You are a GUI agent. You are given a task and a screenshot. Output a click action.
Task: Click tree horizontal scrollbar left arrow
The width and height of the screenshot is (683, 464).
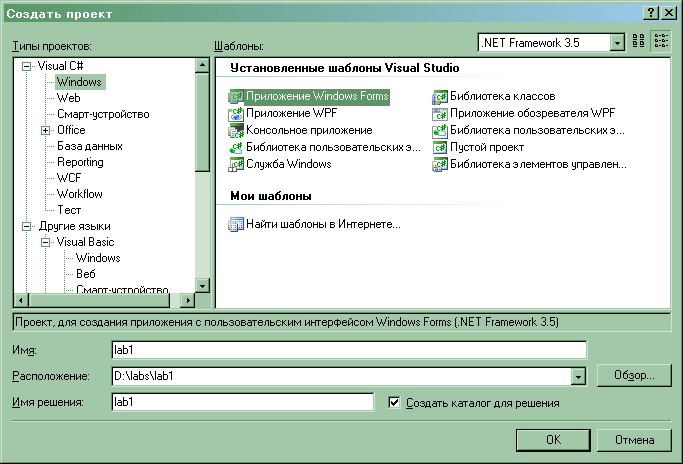pos(21,300)
